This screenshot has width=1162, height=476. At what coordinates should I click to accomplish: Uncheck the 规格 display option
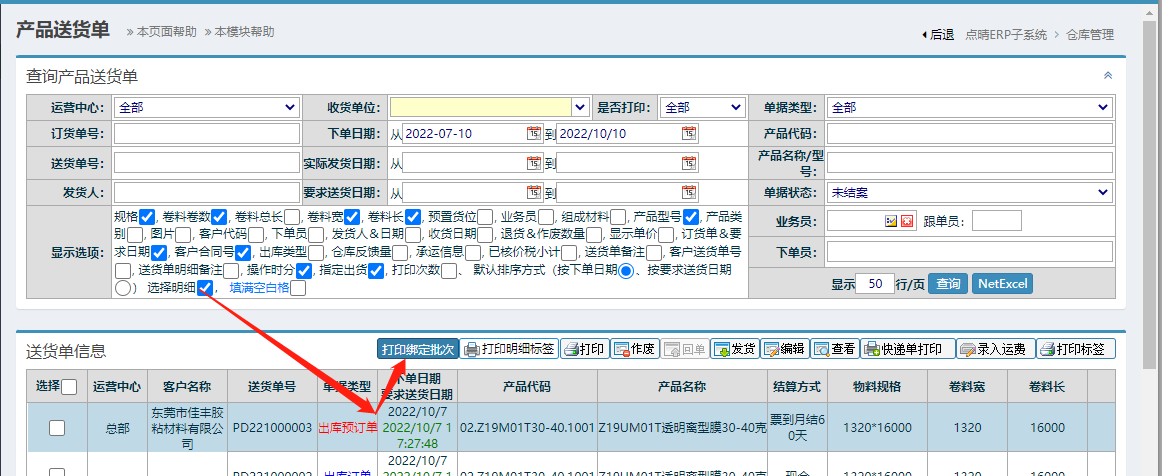click(x=147, y=217)
